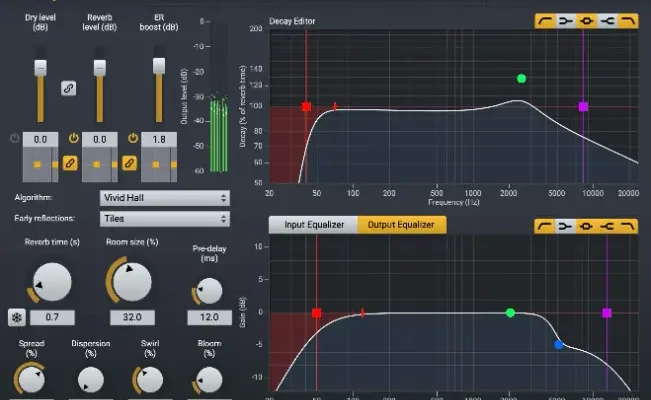Select the peak band icon in Decay Editor
The width and height of the screenshot is (651, 400).
click(587, 20)
